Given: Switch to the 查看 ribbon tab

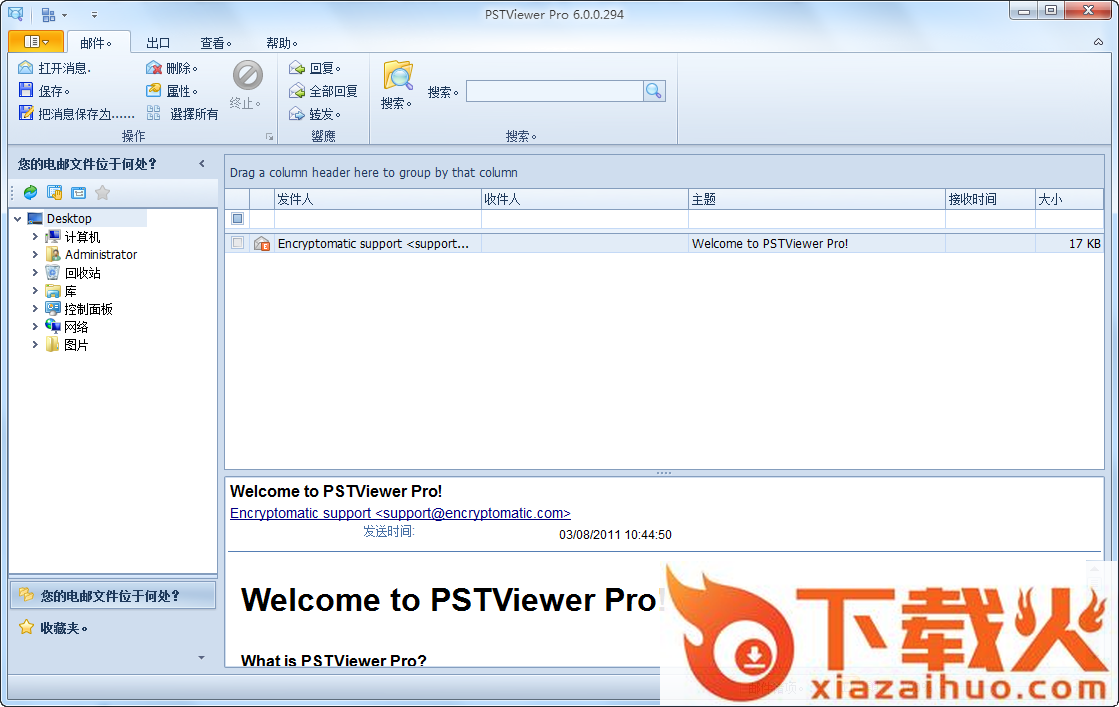Looking at the screenshot, I should [216, 43].
